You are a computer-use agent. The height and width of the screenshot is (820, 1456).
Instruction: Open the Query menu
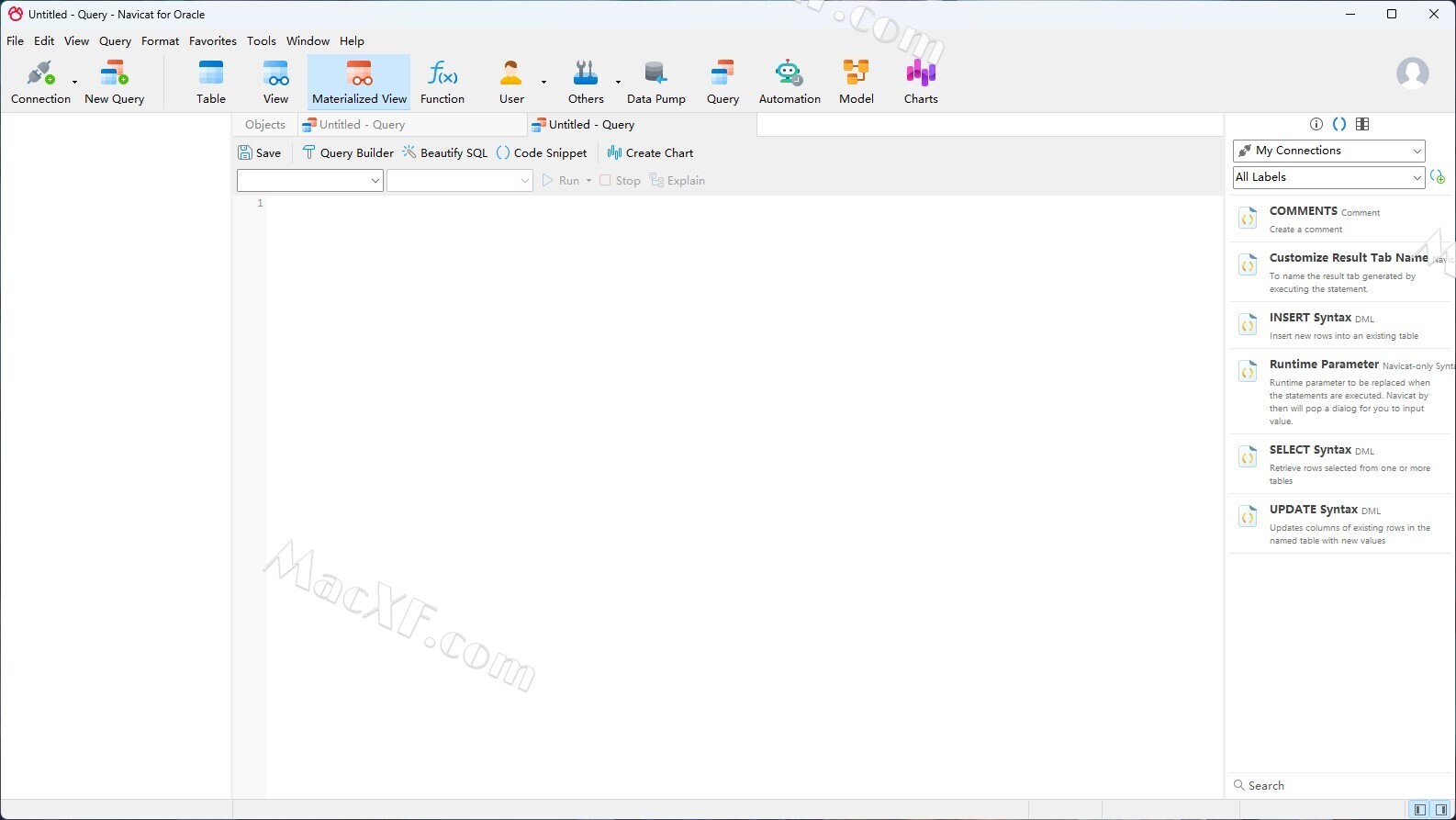click(115, 41)
